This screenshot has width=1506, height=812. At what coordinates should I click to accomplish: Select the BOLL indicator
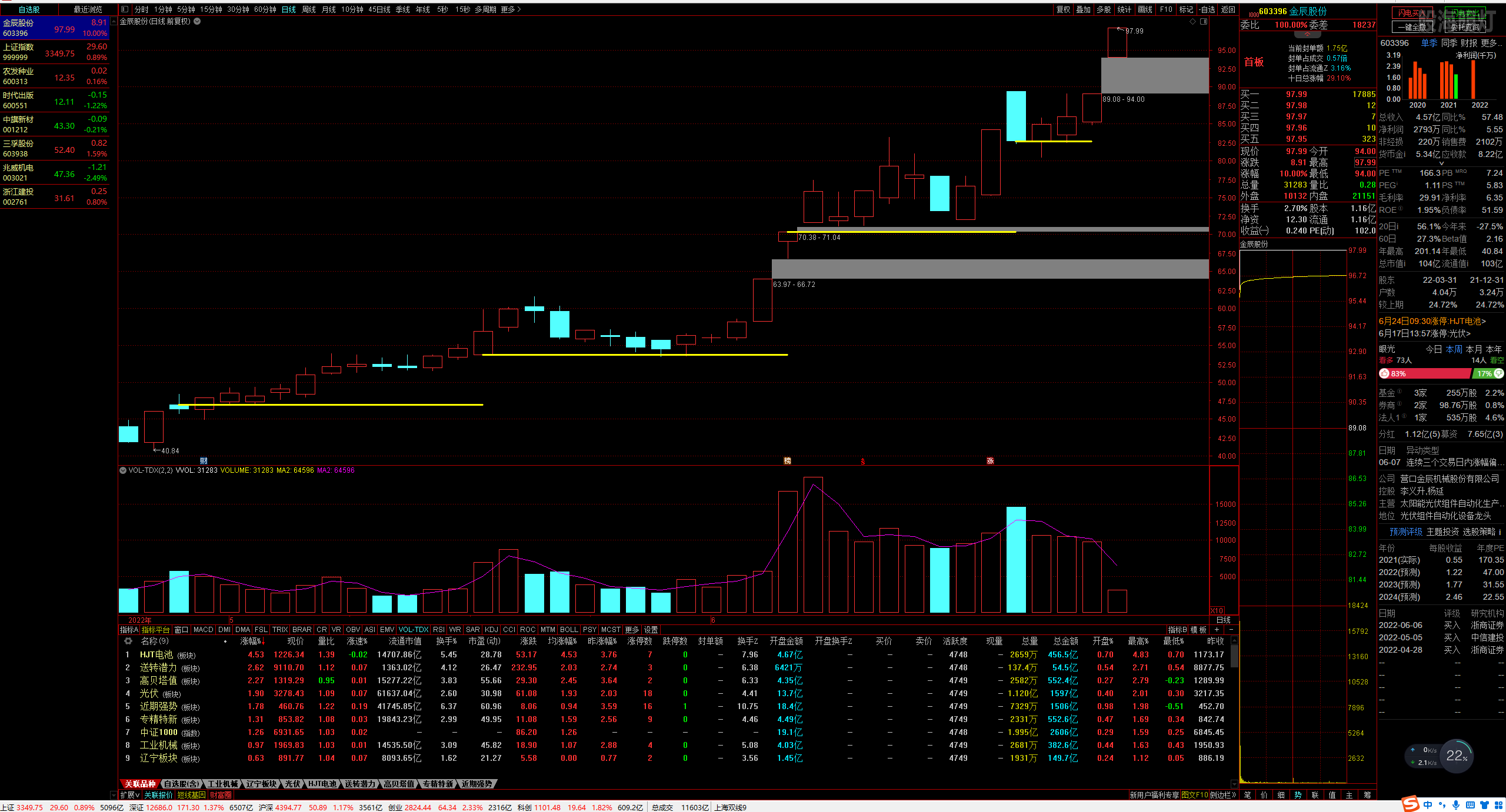point(569,630)
